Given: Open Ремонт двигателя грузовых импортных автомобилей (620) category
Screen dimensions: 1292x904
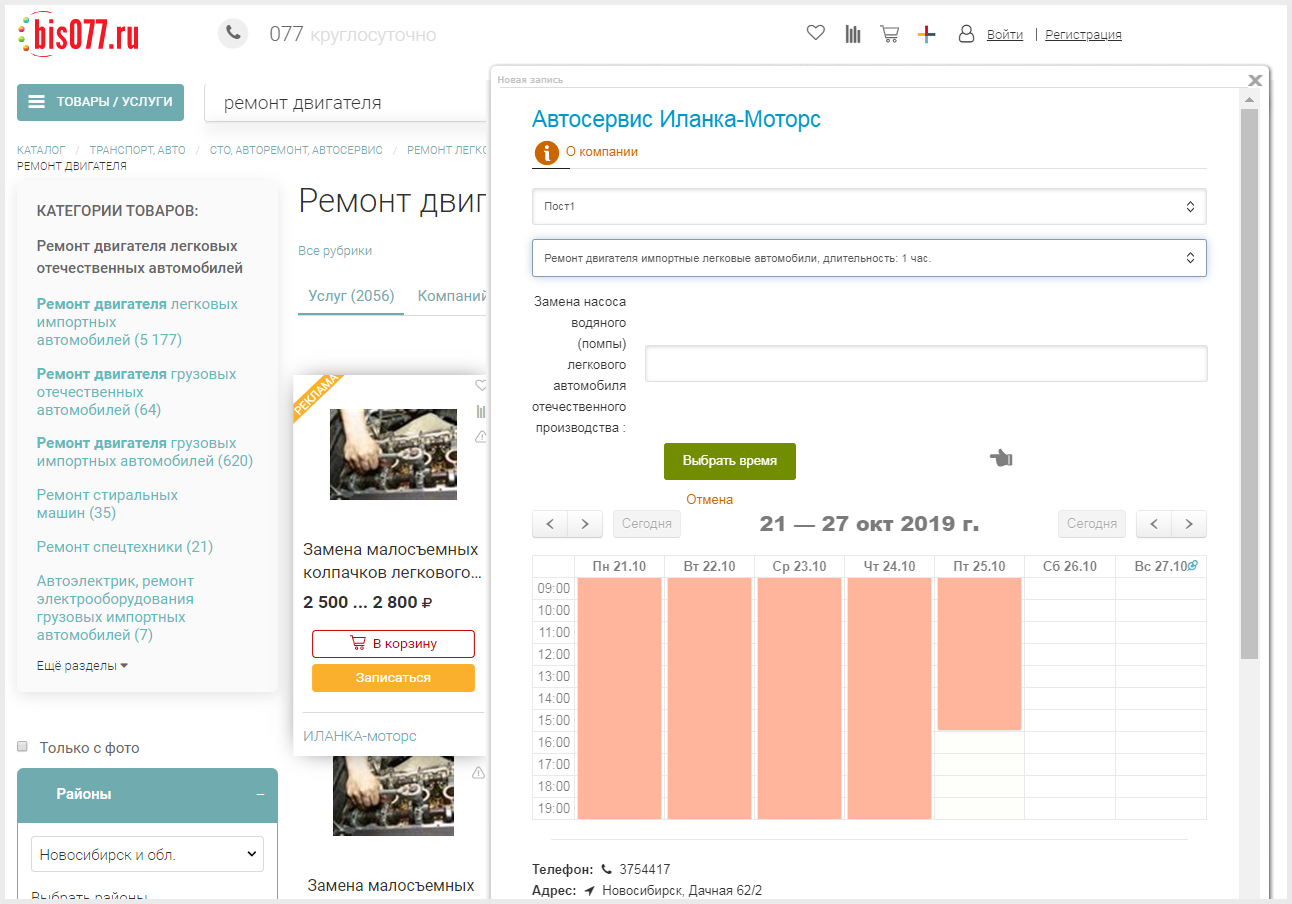Looking at the screenshot, I should coord(145,452).
